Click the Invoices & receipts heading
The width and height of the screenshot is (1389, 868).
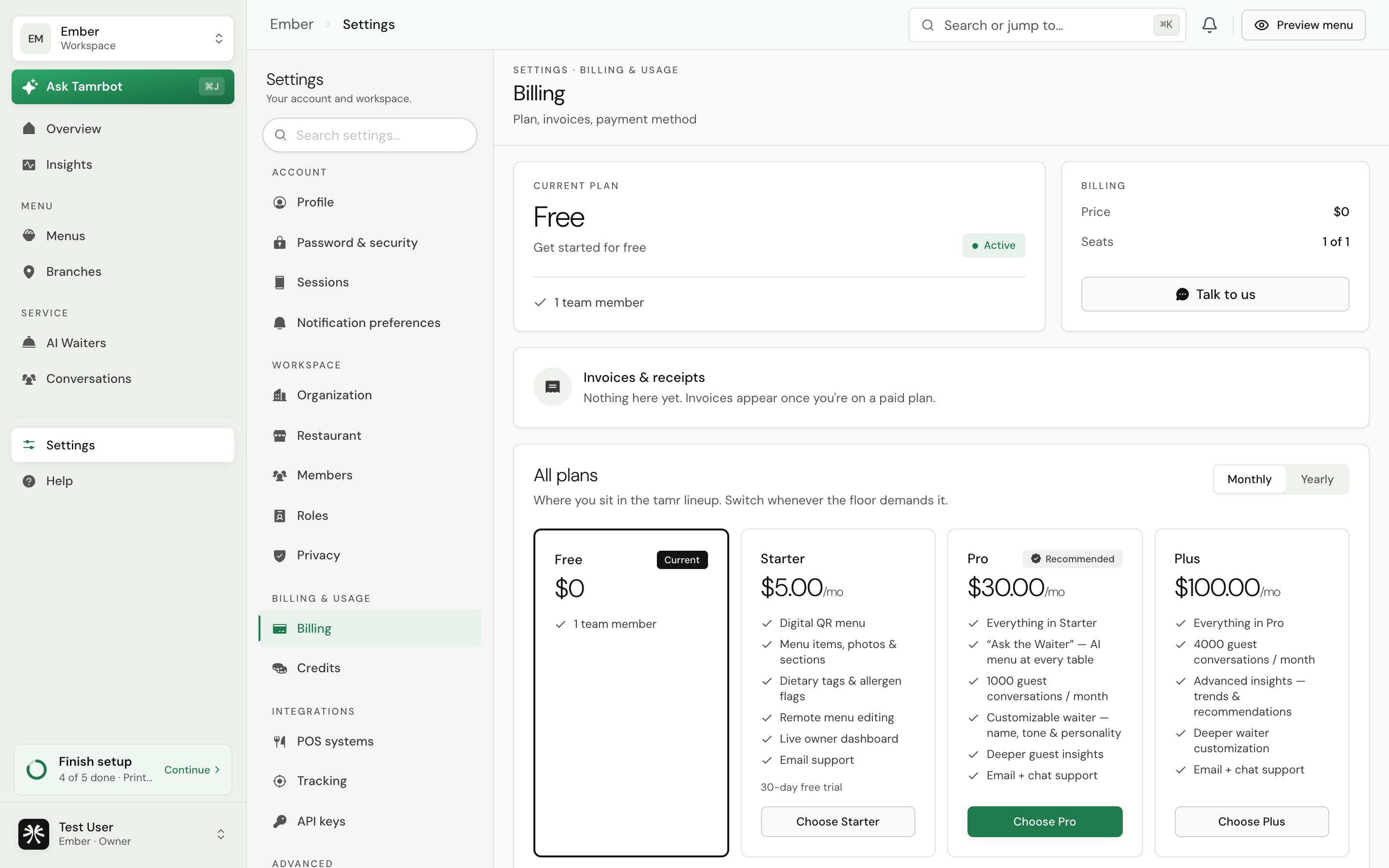[644, 377]
